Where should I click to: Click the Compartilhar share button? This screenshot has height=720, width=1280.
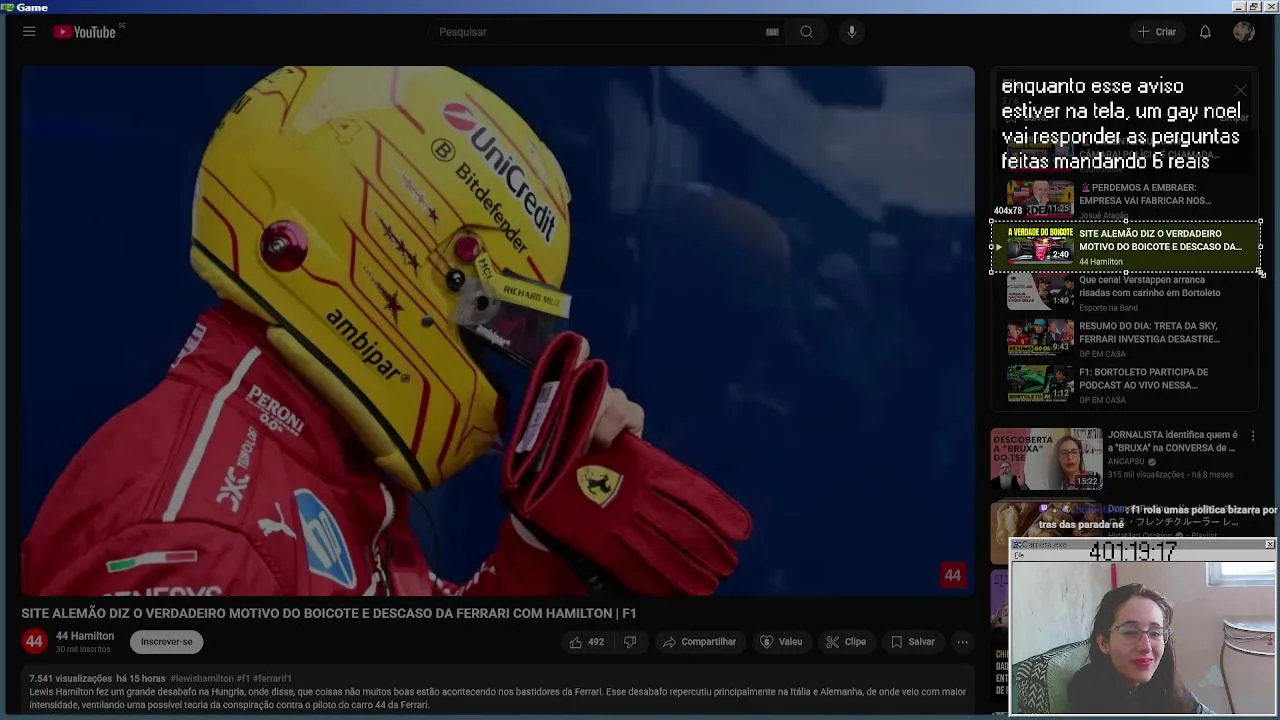pos(699,642)
